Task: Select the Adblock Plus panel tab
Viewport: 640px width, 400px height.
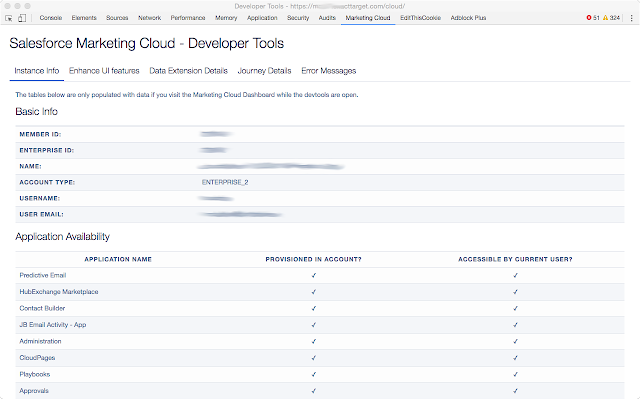Action: [470, 18]
